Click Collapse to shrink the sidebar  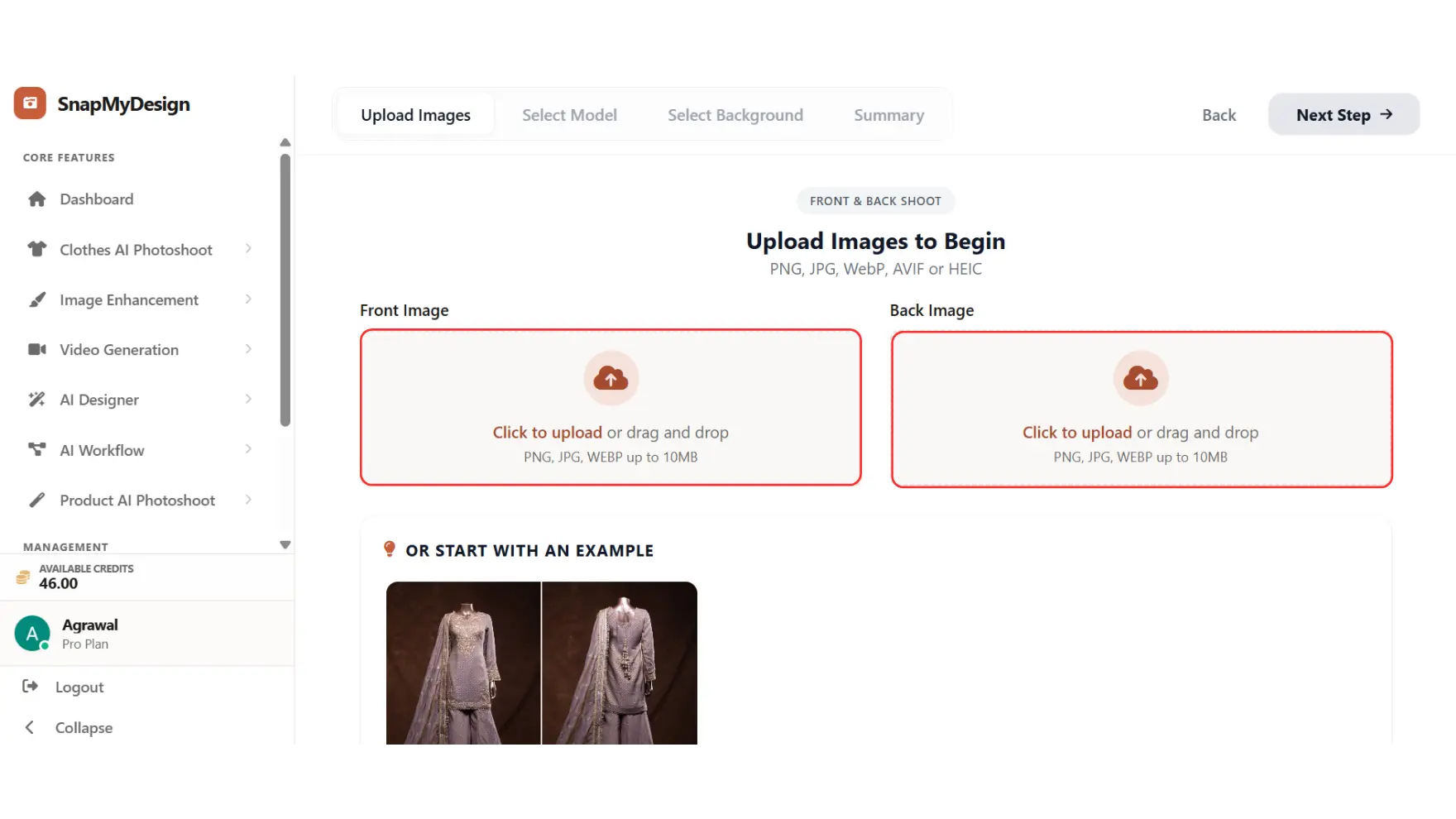[84, 727]
